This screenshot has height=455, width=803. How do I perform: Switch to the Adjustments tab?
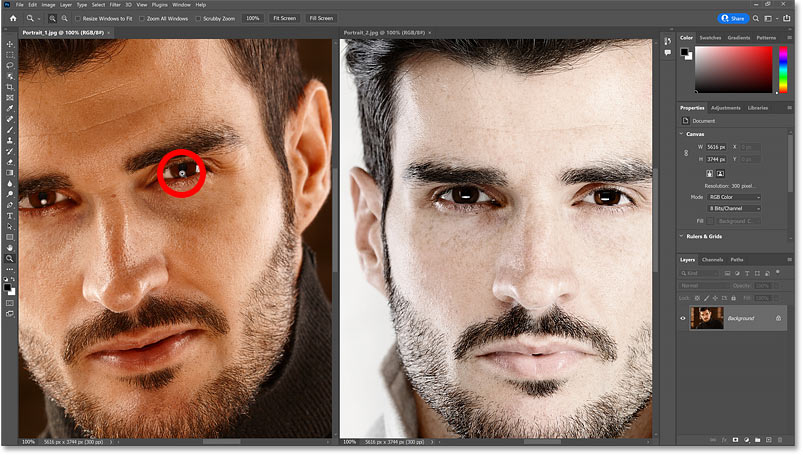(x=726, y=108)
